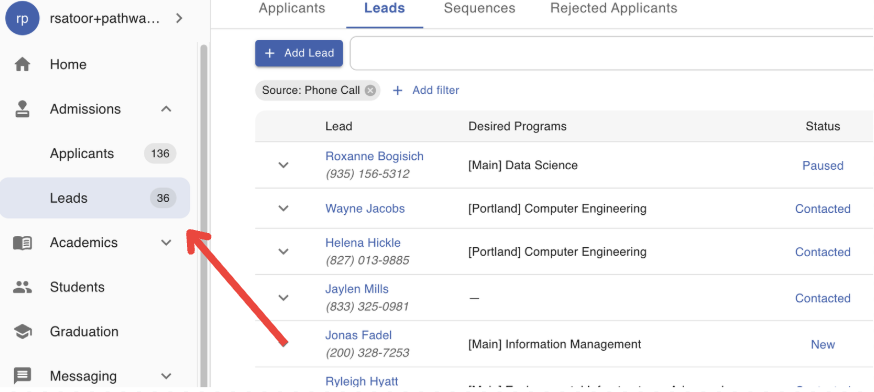This screenshot has height=392, width=874.
Task: Click the Lead column header
Action: (x=339, y=126)
